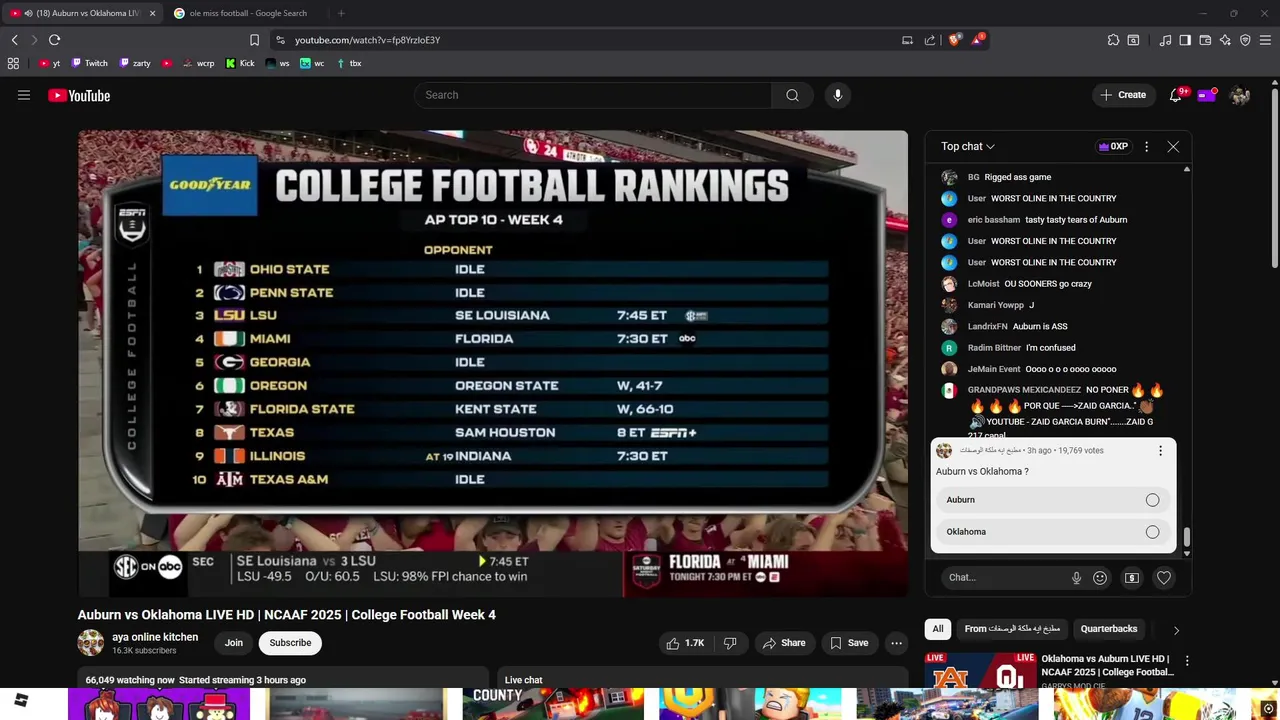
Task: Open the YouTube notifications bell
Action: point(1176,95)
